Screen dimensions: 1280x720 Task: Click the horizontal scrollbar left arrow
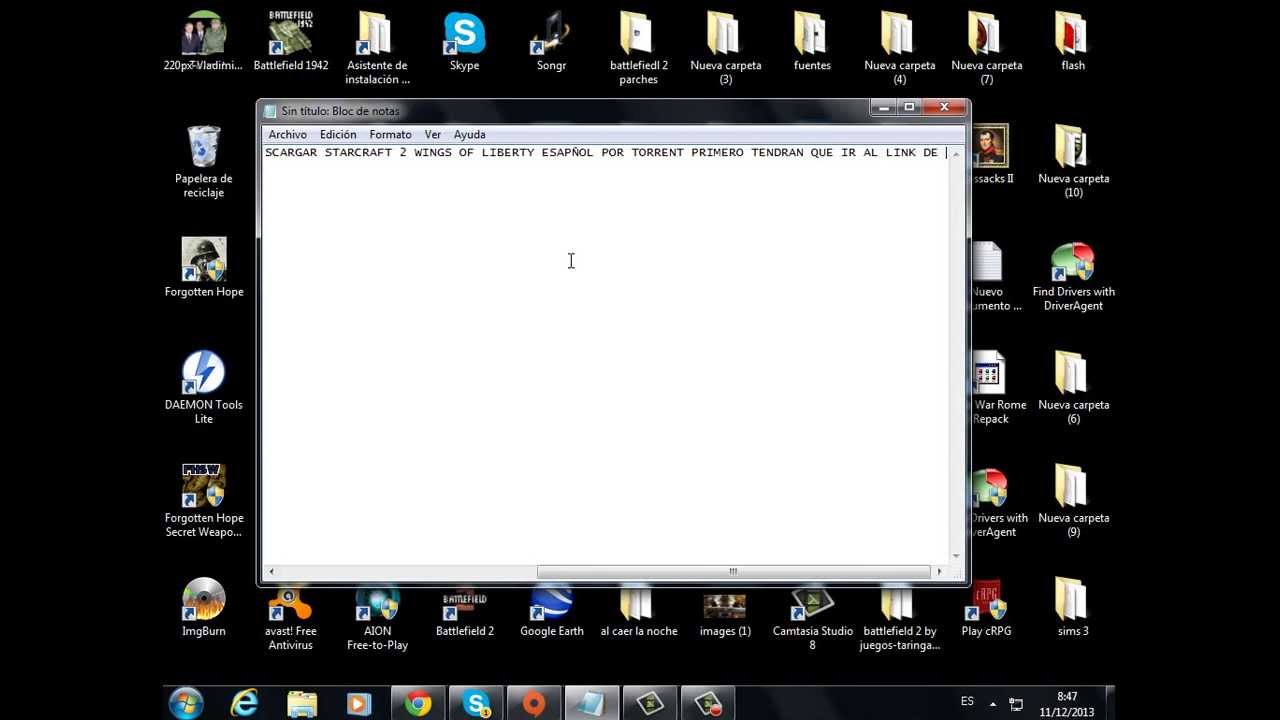coord(270,572)
